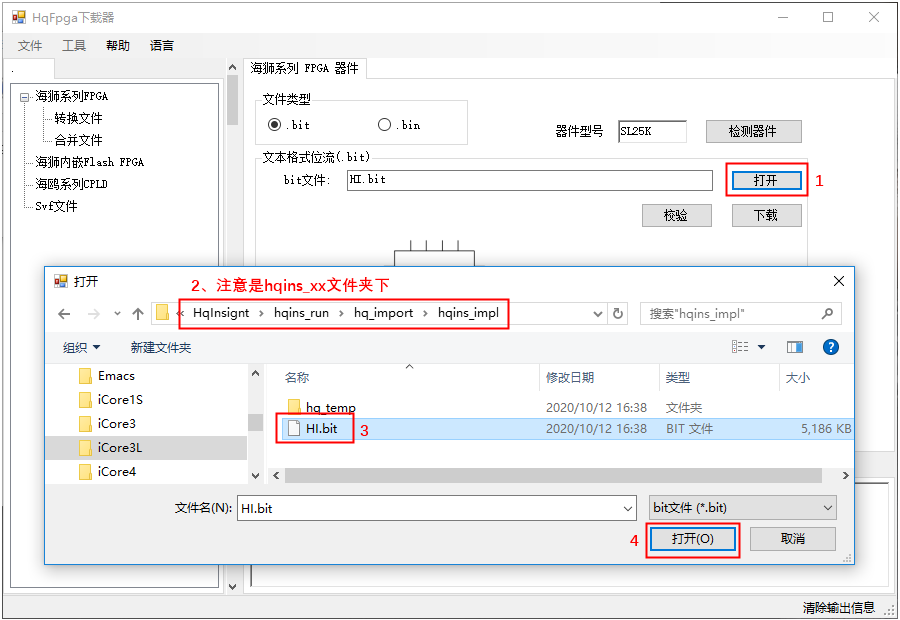
Task: Click the back arrow in file dialog
Action: coord(64,314)
